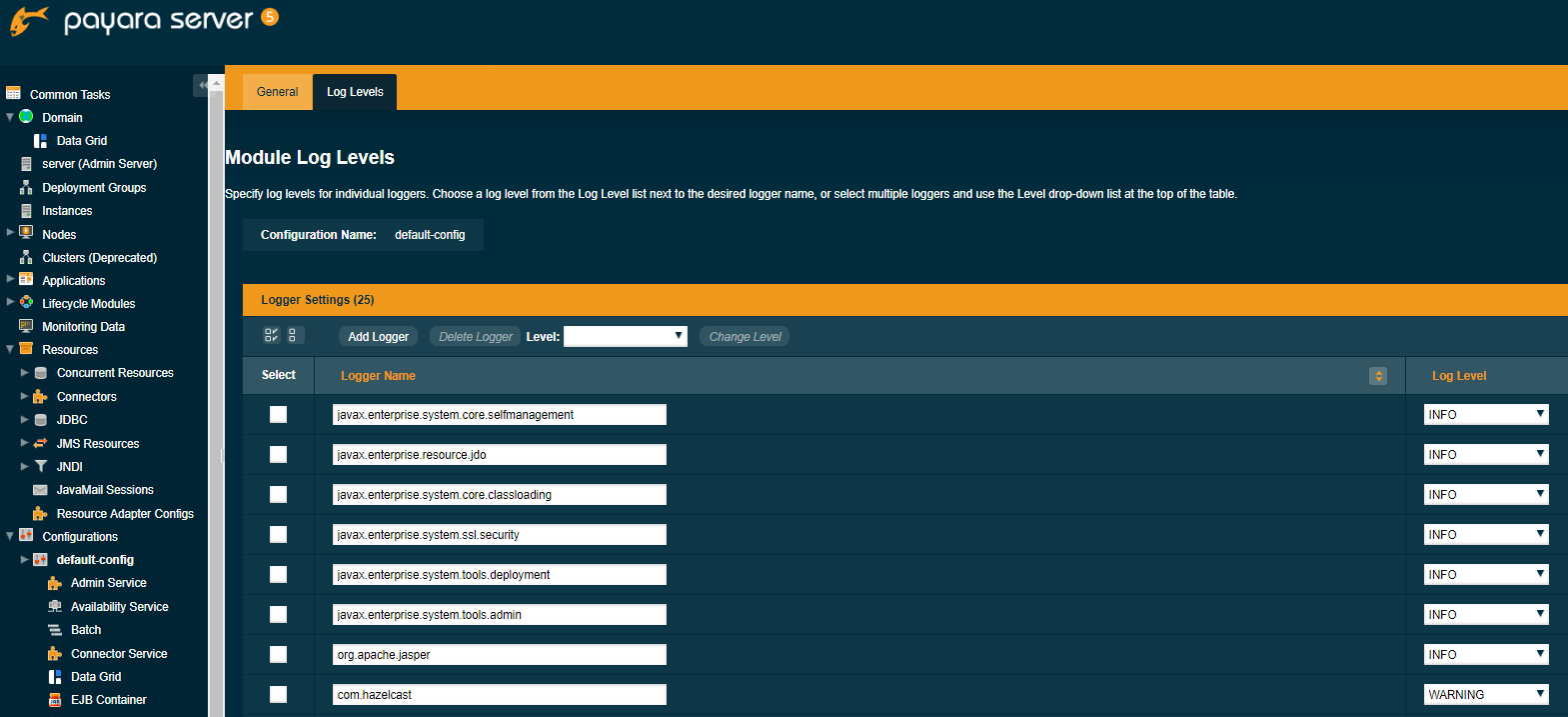Click the select-all icon in logger toolbar
Viewport: 1568px width, 717px height.
click(271, 336)
